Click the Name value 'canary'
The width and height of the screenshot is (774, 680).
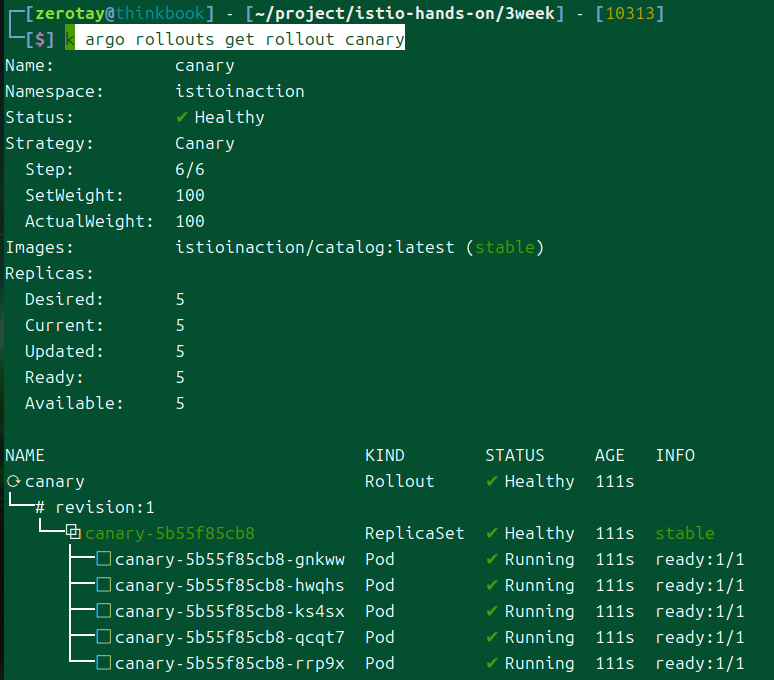tap(205, 66)
